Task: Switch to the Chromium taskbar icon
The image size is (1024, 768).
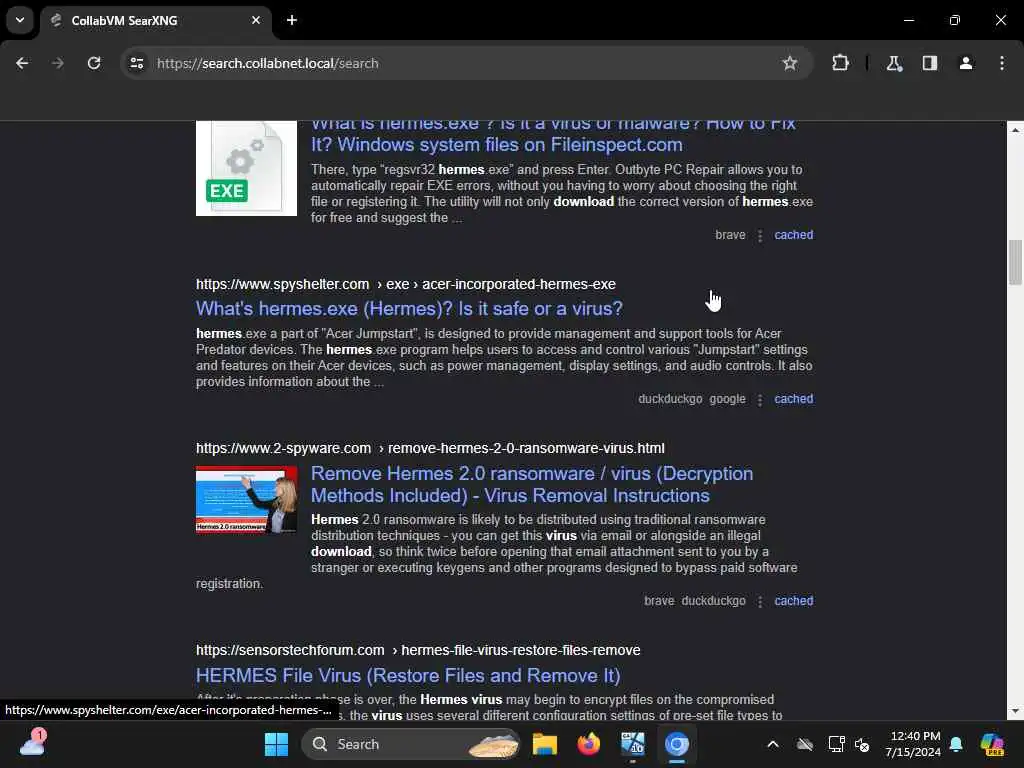Action: pyautogui.click(x=677, y=744)
